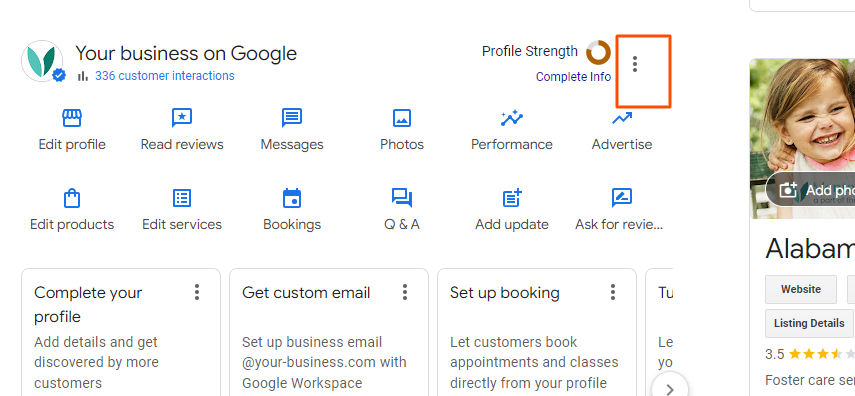The height and width of the screenshot is (396, 855).
Task: Click the Ask for reviews icon
Action: [622, 198]
